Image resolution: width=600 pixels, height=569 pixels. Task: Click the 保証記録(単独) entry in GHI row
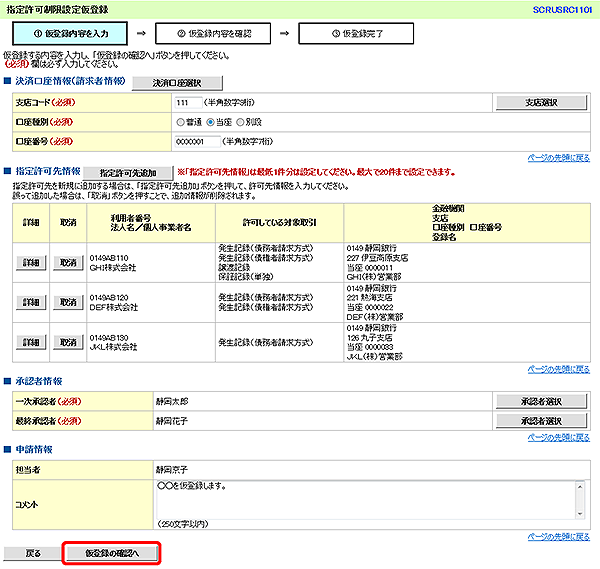(x=246, y=277)
